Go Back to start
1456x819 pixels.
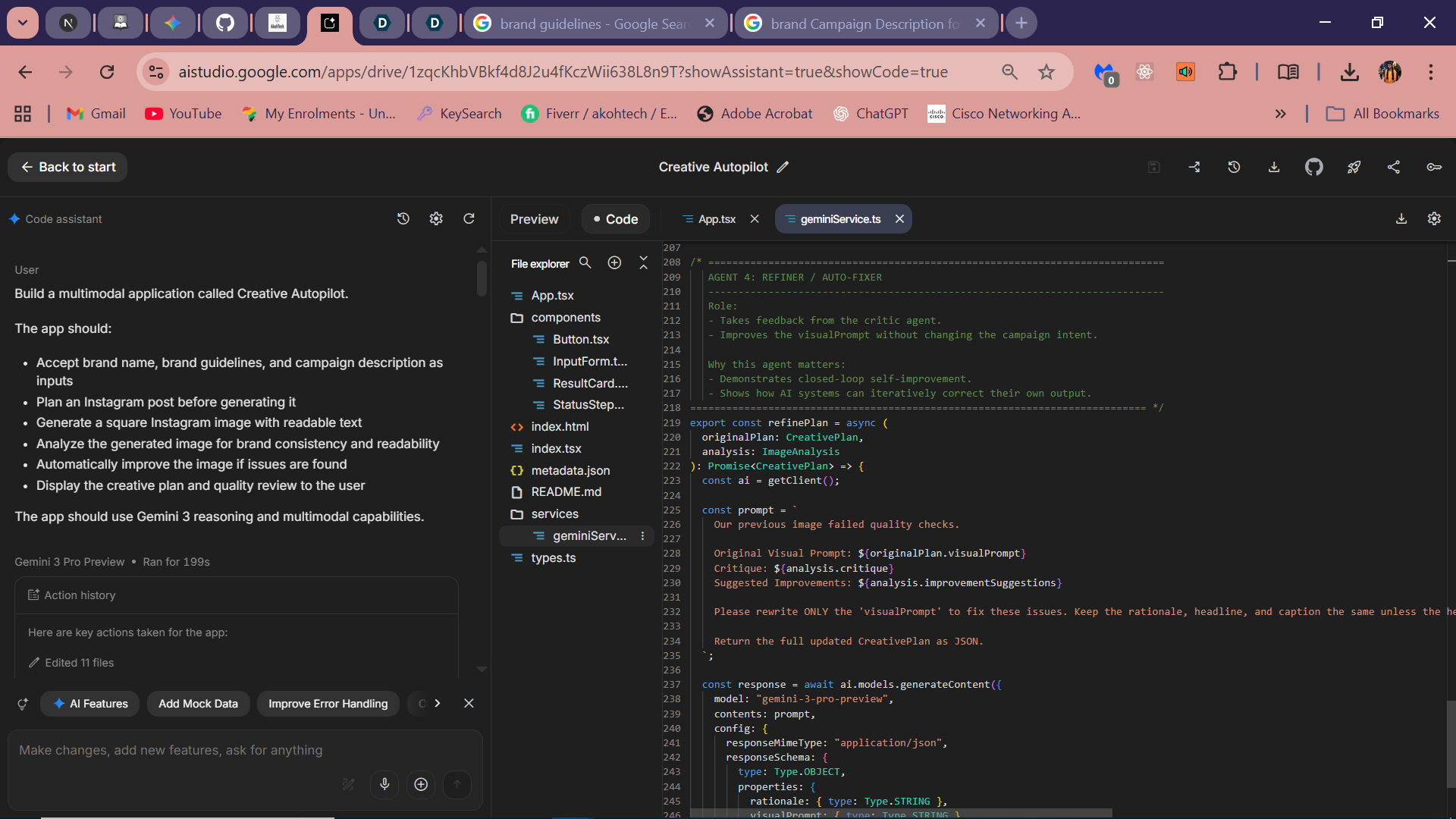67,167
